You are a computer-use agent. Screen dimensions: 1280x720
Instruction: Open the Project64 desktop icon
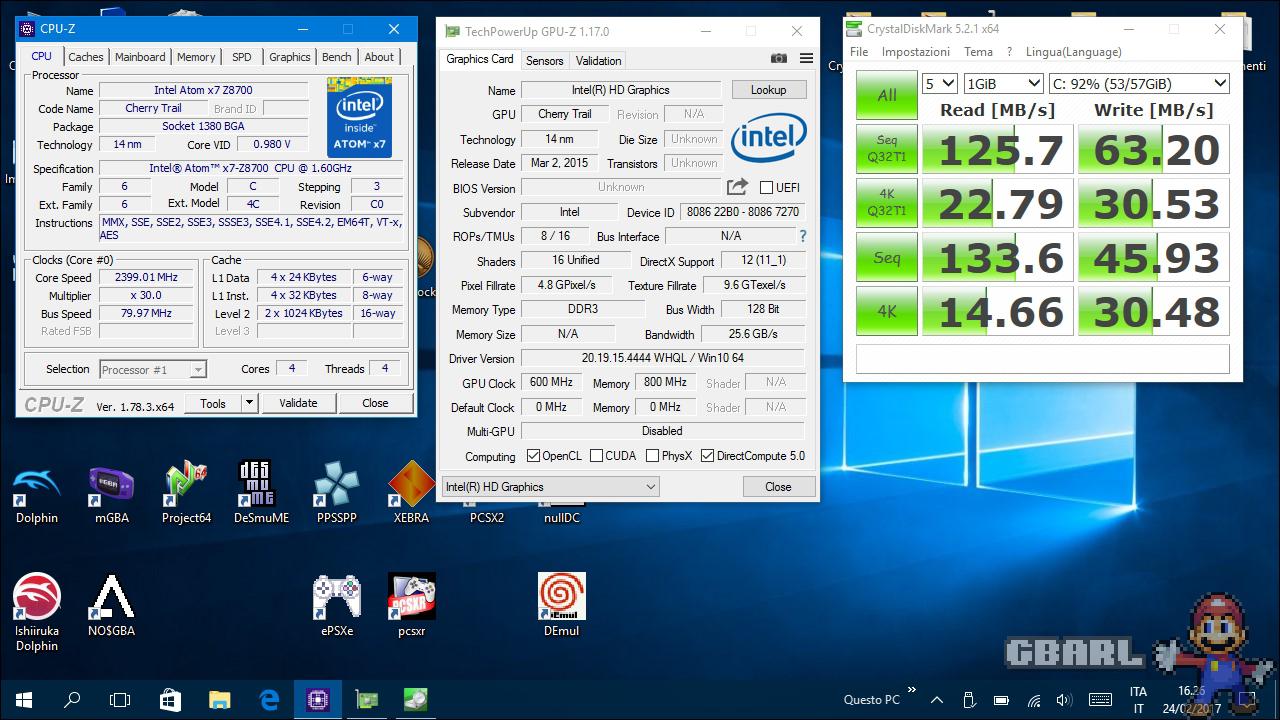[187, 492]
